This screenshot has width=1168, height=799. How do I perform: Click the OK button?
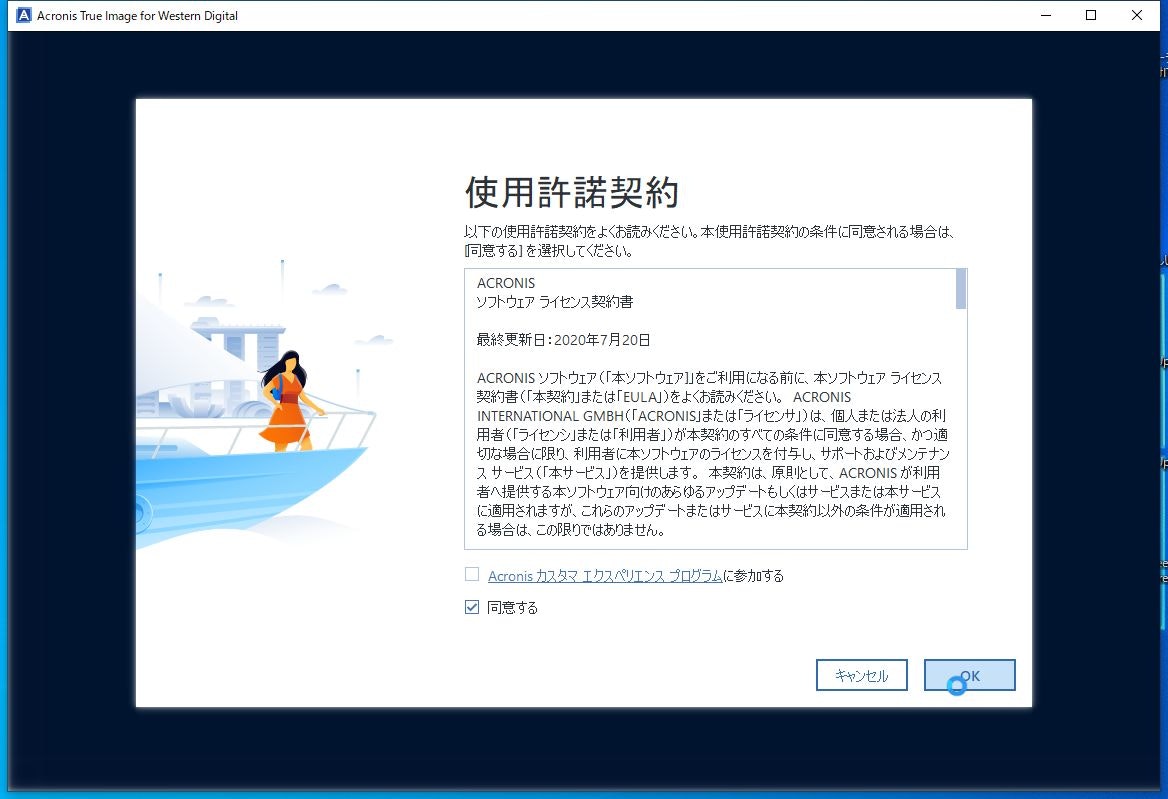coord(969,675)
